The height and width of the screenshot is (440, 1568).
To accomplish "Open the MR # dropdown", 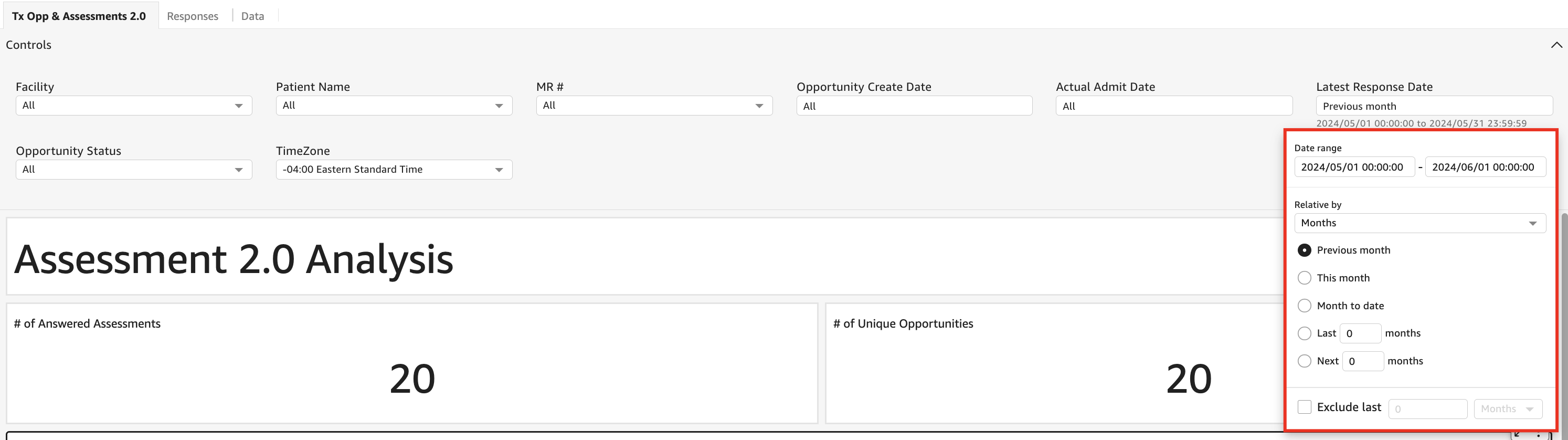I will [x=654, y=106].
